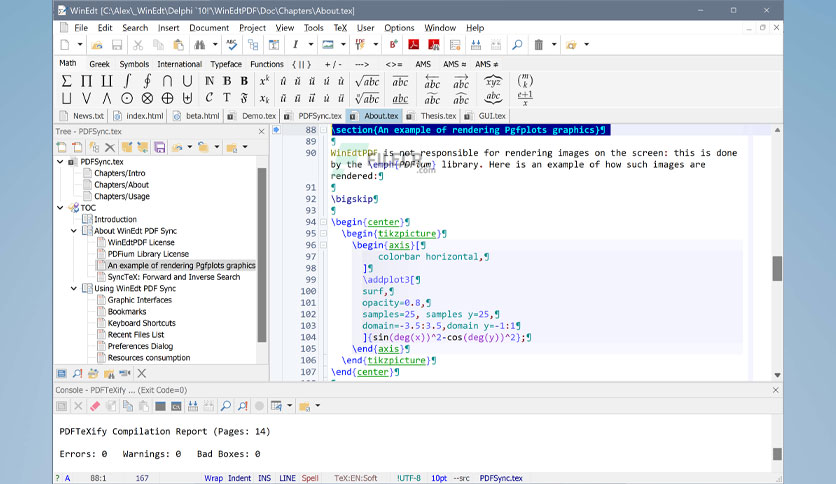Viewport: 836px width, 484px height.
Task: Toggle Spell indicator in status bar
Action: 310,478
